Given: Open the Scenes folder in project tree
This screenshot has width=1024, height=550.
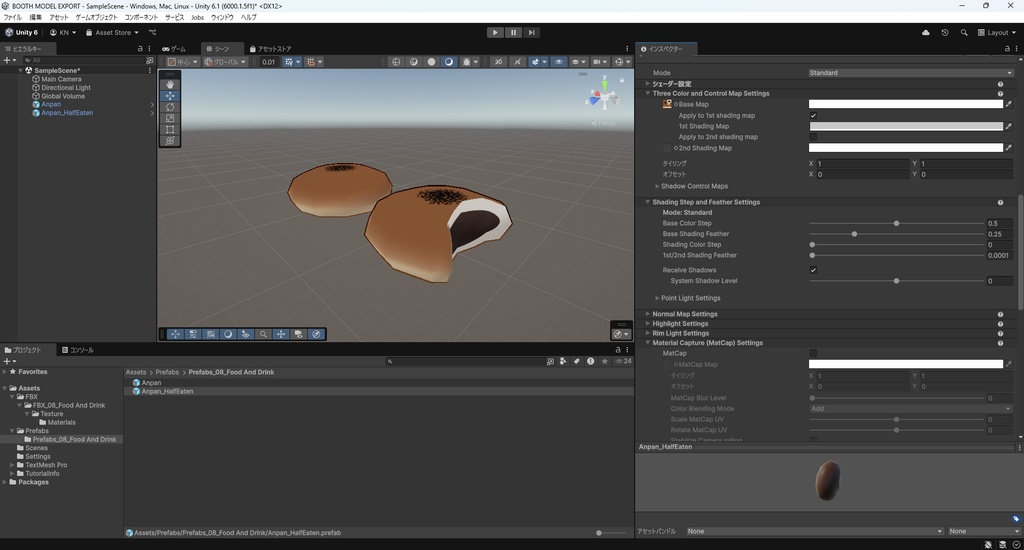Looking at the screenshot, I should point(37,448).
